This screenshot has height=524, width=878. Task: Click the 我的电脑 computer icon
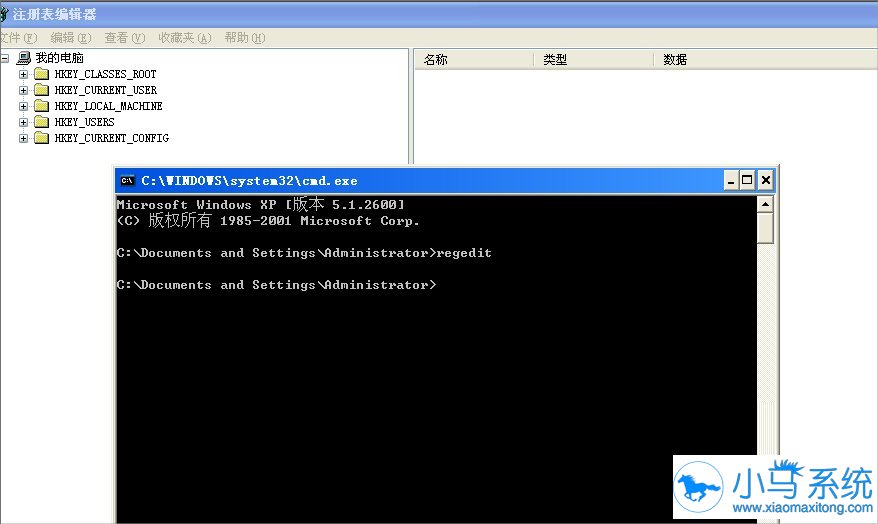tap(24, 58)
